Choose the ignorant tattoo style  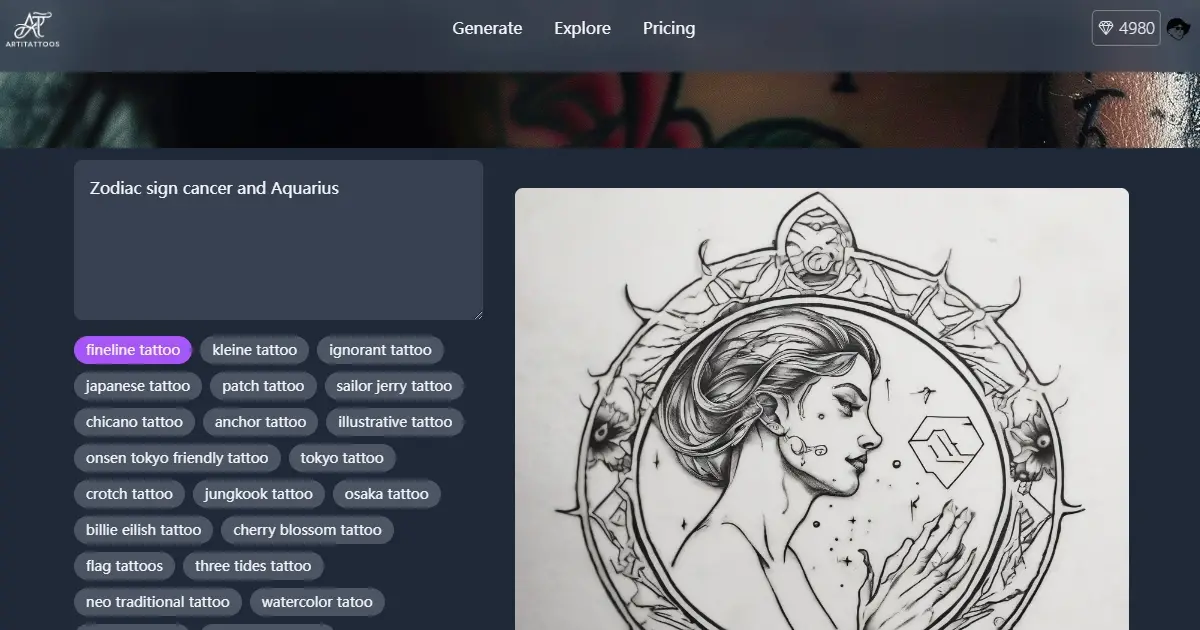click(381, 350)
